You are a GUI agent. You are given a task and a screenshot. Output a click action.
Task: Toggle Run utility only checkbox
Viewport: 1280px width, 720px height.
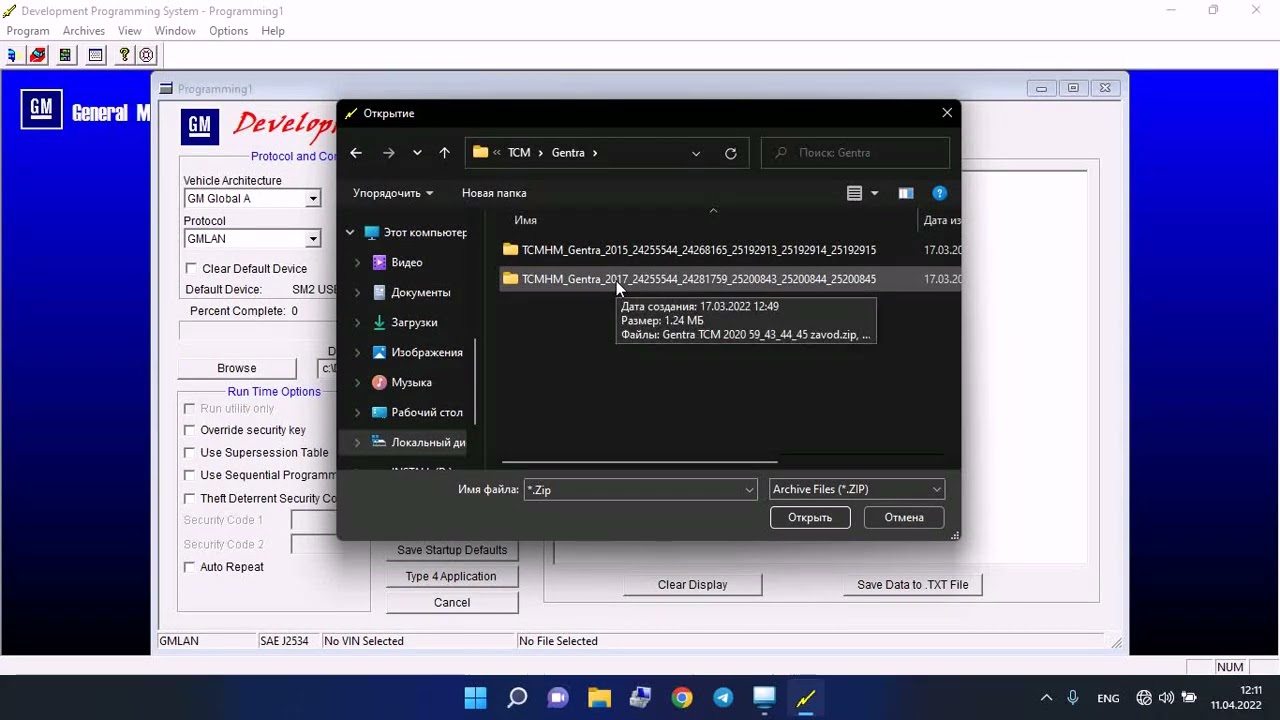coord(189,408)
